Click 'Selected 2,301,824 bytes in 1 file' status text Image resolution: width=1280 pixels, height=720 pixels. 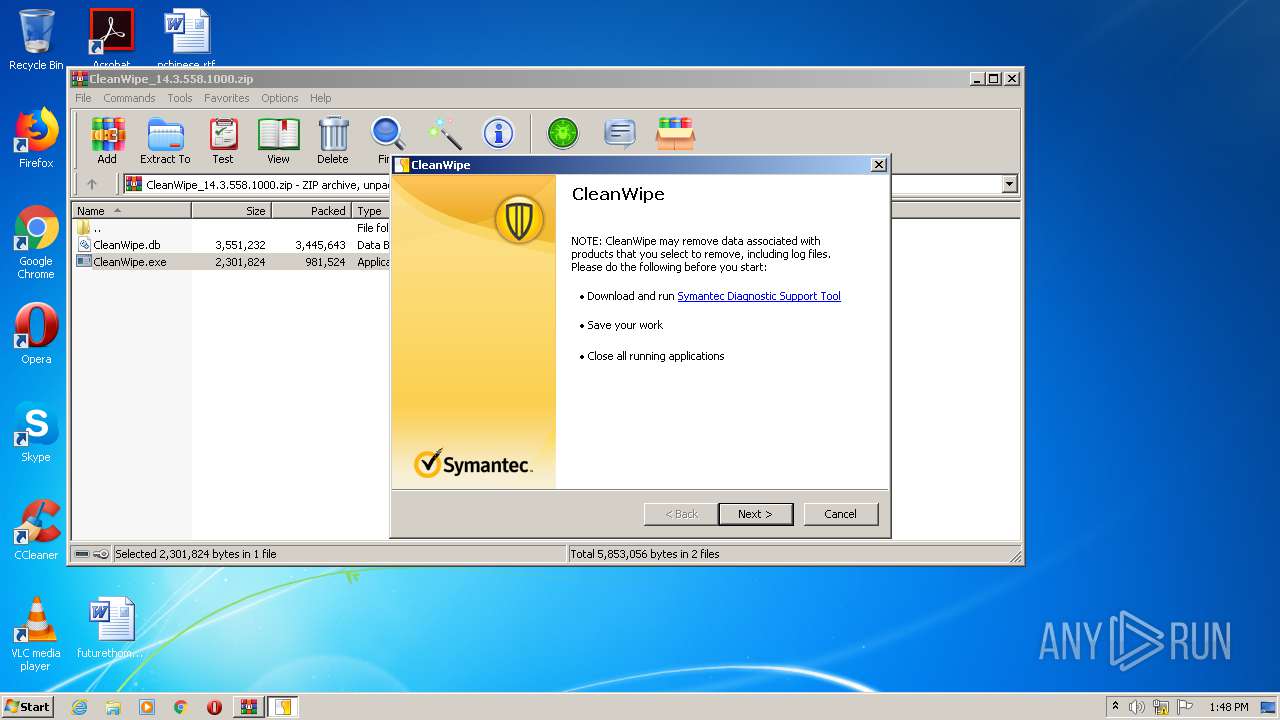pos(196,554)
